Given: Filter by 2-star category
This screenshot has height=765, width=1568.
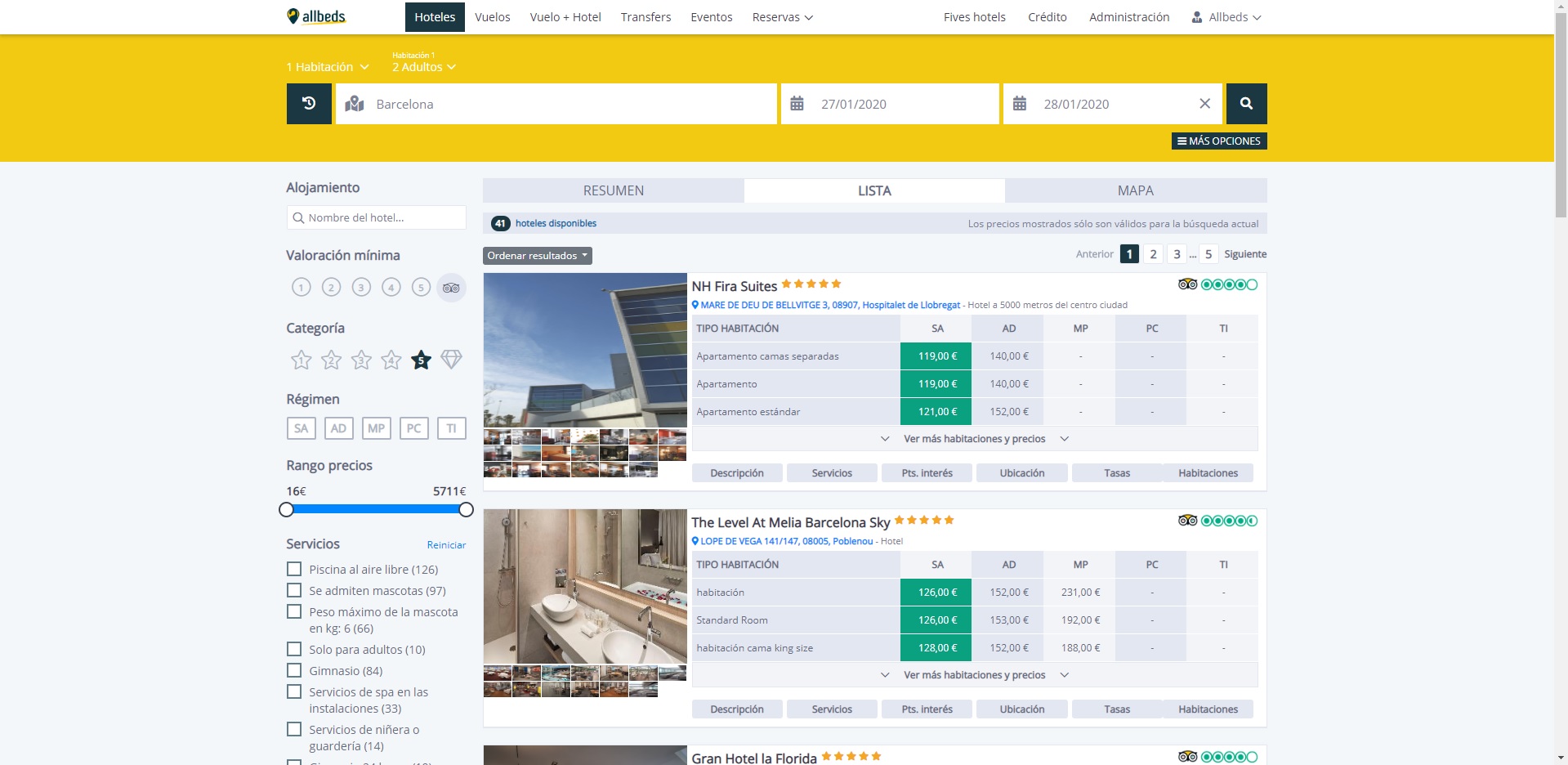Looking at the screenshot, I should point(331,360).
